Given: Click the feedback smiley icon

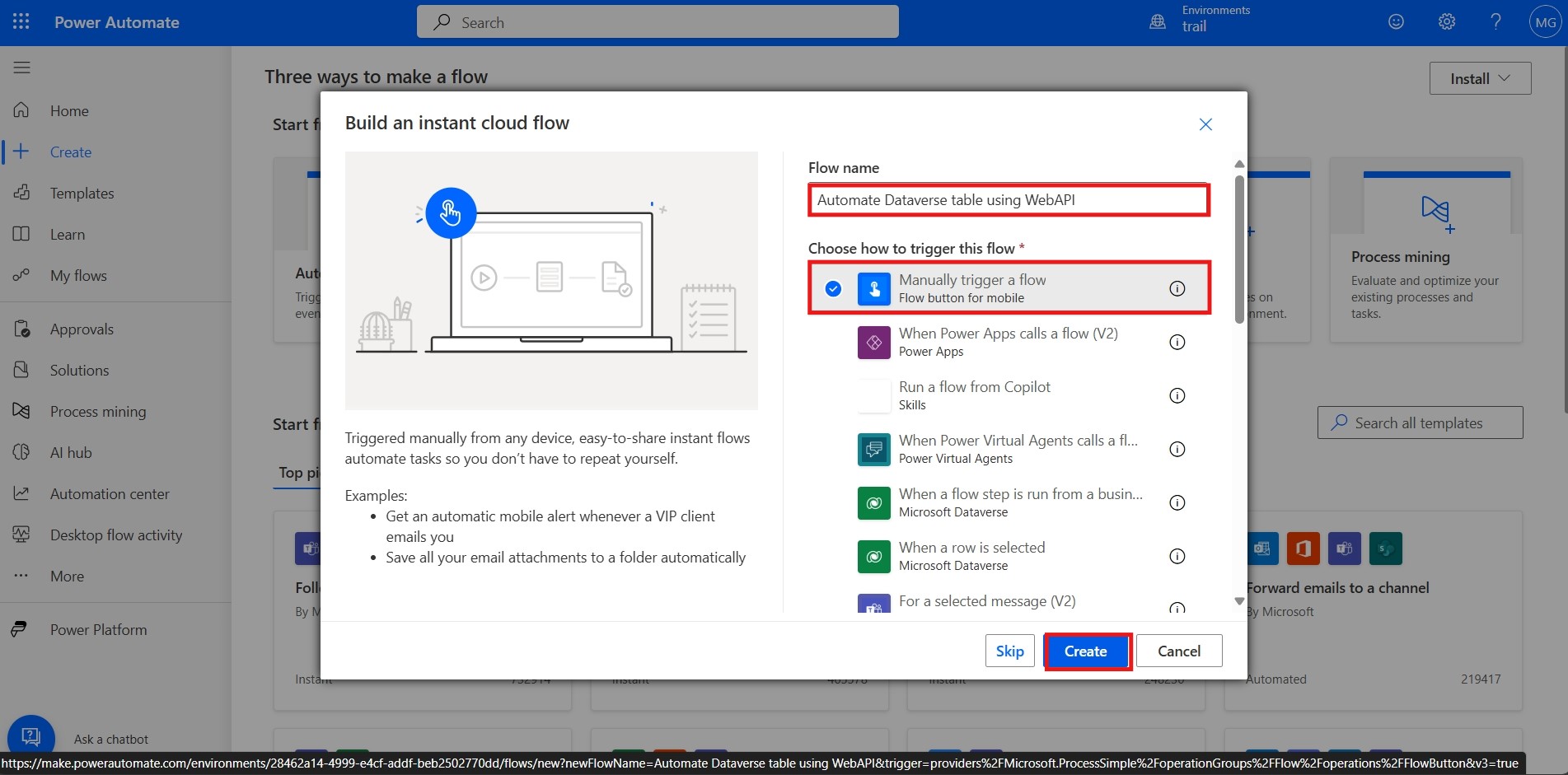Looking at the screenshot, I should [x=1396, y=22].
